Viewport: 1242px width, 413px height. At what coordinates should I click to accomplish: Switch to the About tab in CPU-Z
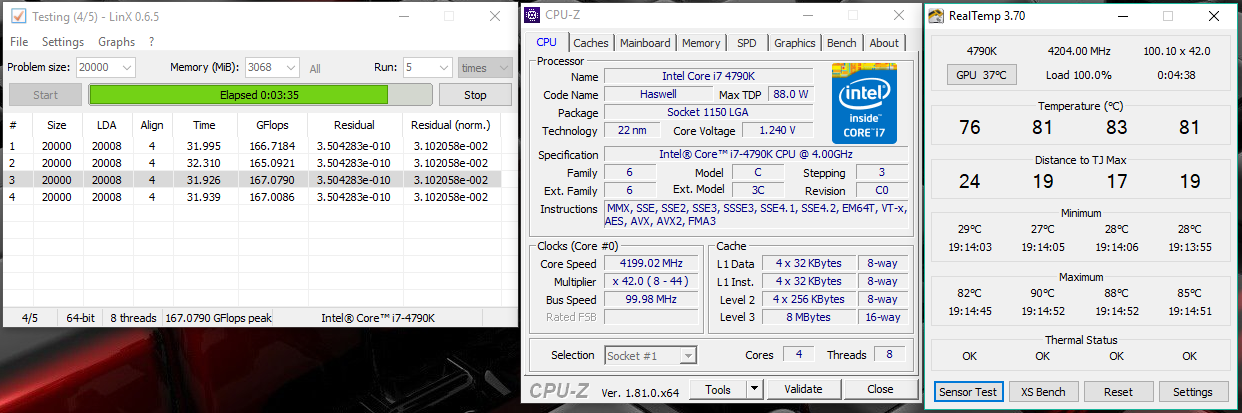pyautogui.click(x=884, y=43)
